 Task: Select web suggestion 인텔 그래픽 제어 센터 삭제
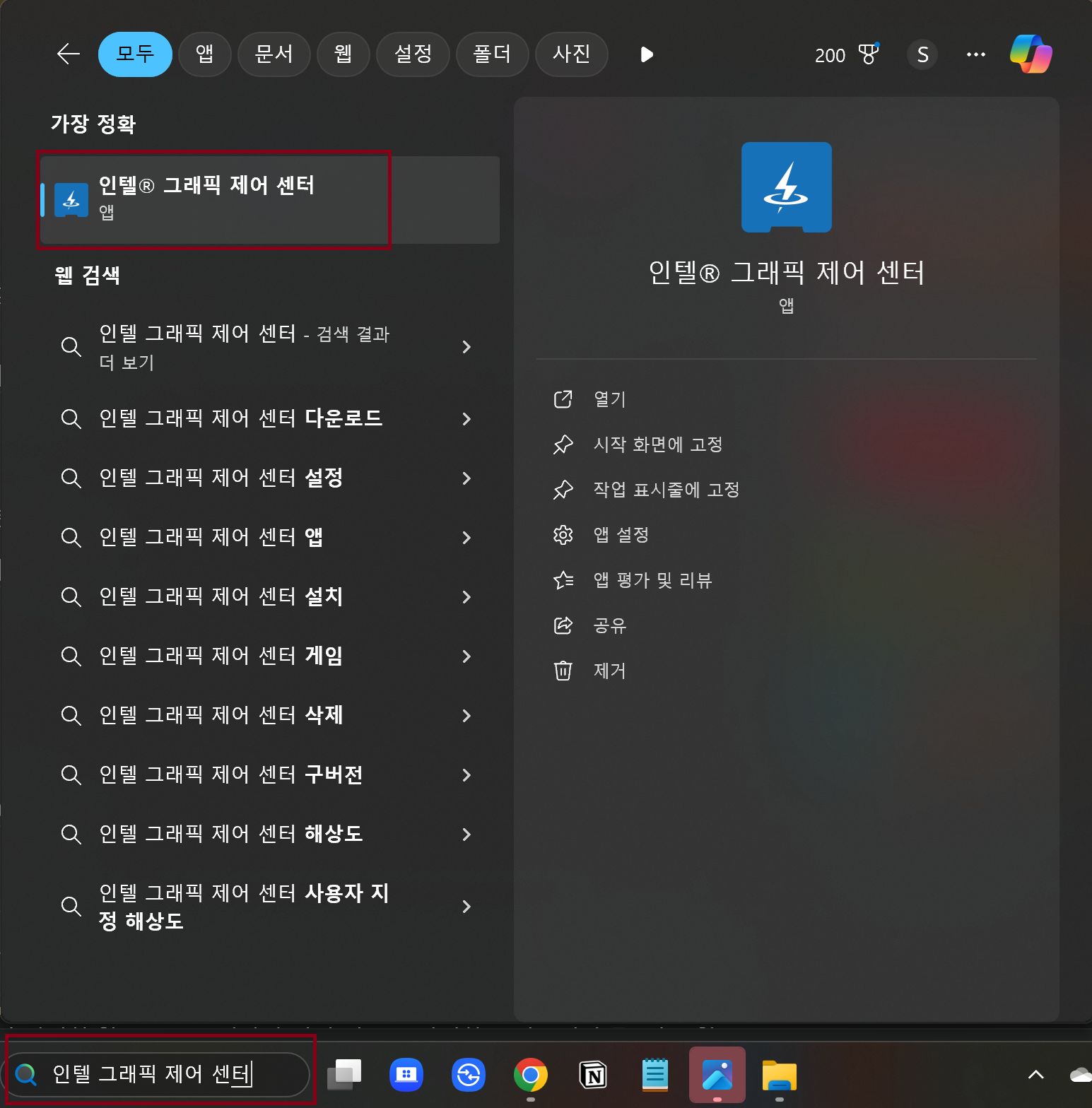(221, 715)
